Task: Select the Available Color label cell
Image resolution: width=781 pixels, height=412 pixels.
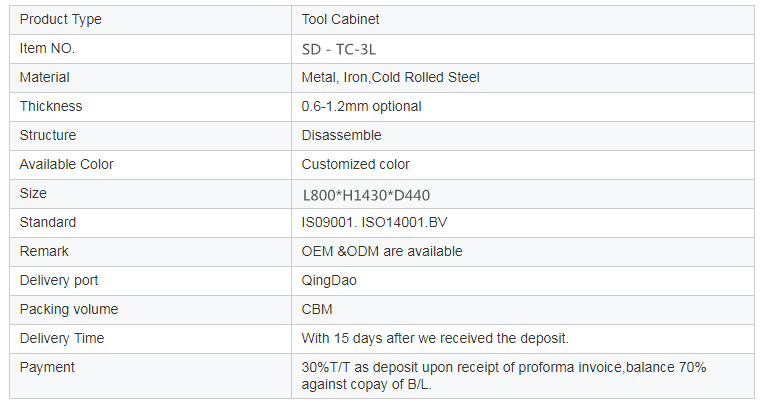Action: [x=150, y=165]
